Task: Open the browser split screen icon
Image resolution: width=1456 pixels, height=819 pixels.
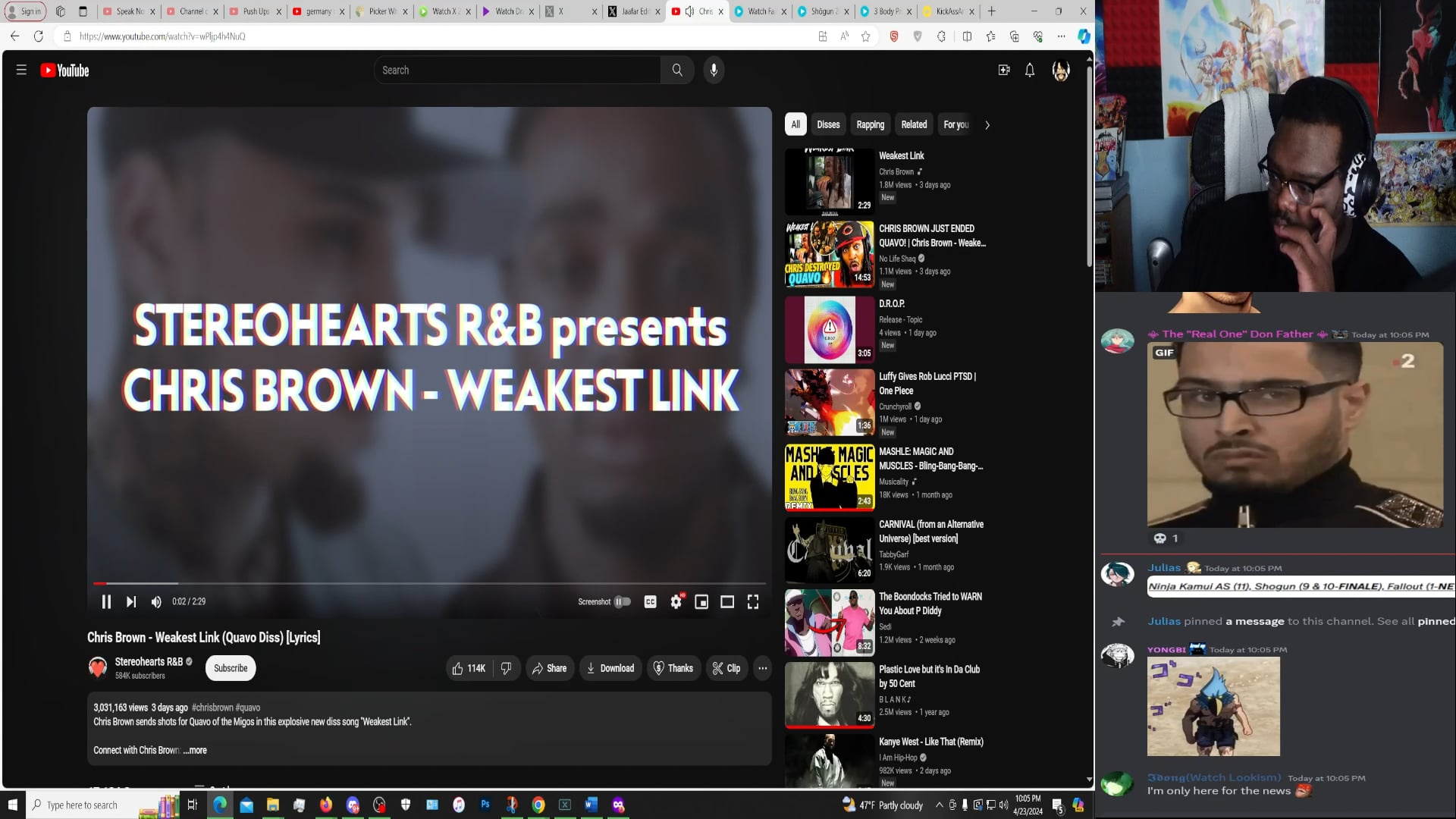Action: coord(967,36)
